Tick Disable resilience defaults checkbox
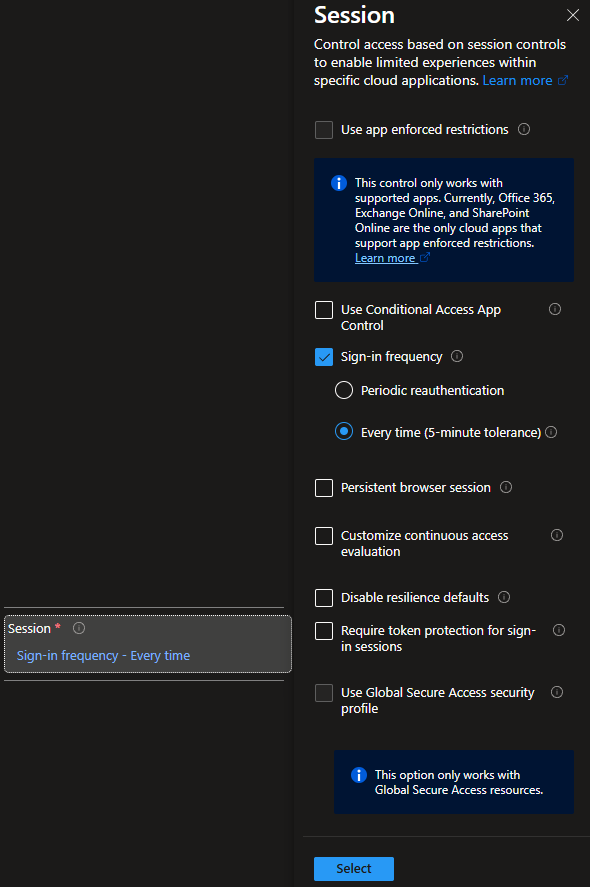Image resolution: width=590 pixels, height=887 pixels. click(x=324, y=598)
